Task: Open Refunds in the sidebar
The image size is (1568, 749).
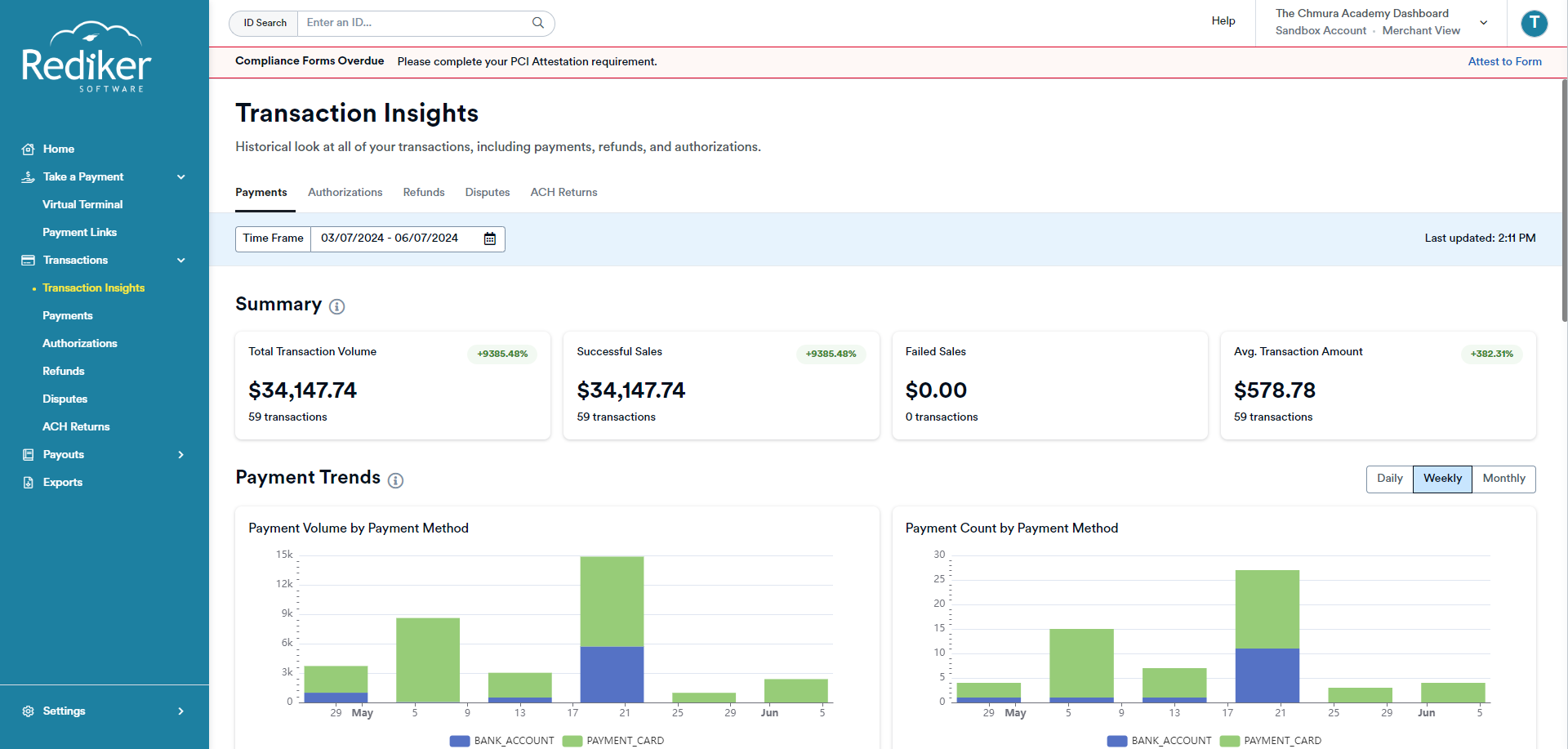Action: click(63, 372)
